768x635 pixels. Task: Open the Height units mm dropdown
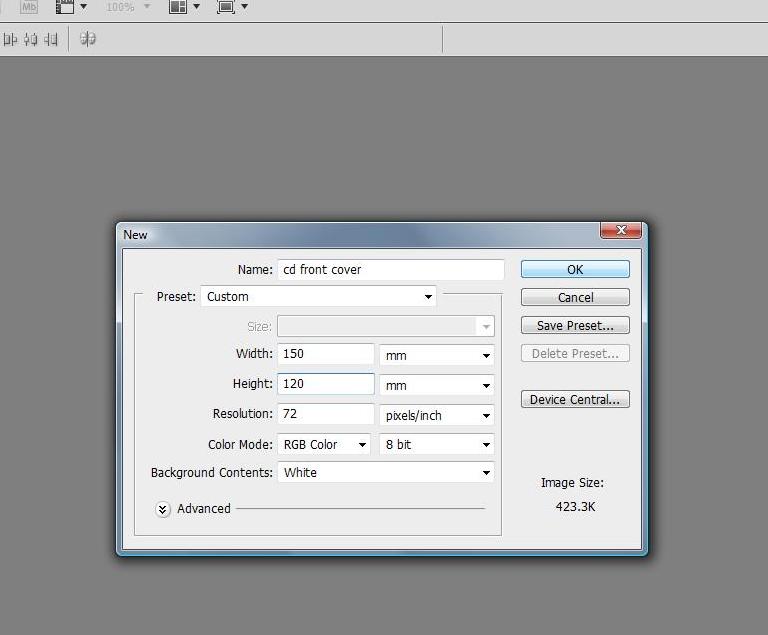tap(436, 386)
